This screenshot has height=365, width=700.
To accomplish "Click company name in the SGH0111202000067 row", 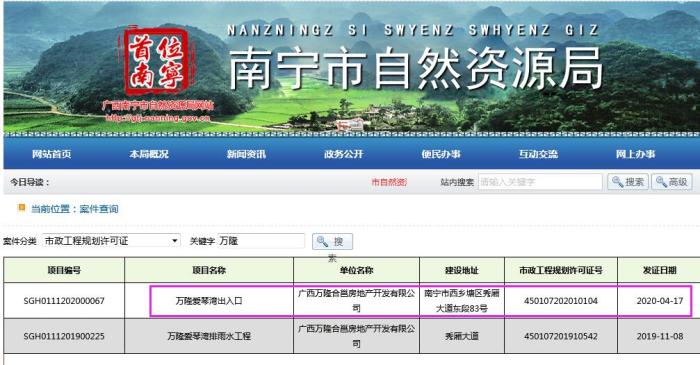I will point(356,301).
